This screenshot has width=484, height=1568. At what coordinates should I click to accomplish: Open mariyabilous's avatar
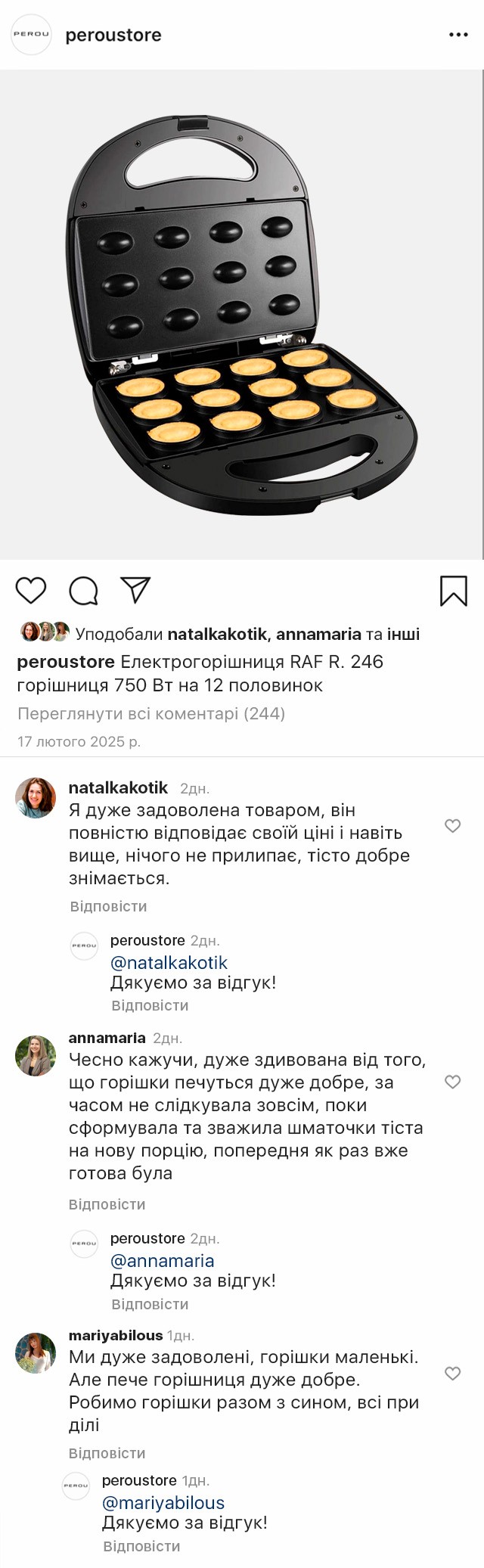(x=36, y=1352)
